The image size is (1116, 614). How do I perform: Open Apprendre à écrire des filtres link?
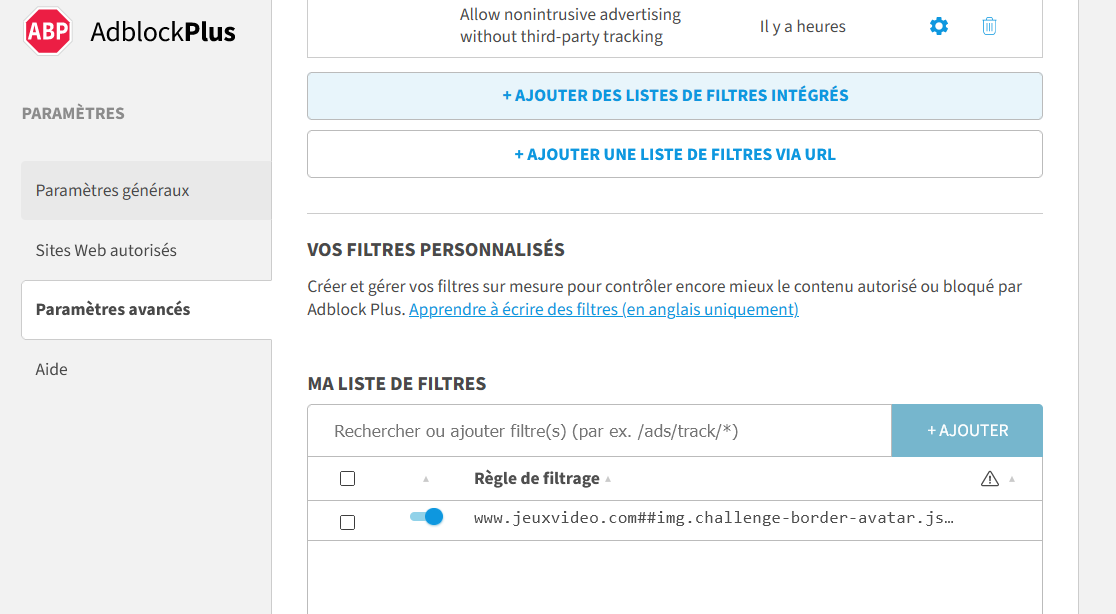click(x=604, y=309)
